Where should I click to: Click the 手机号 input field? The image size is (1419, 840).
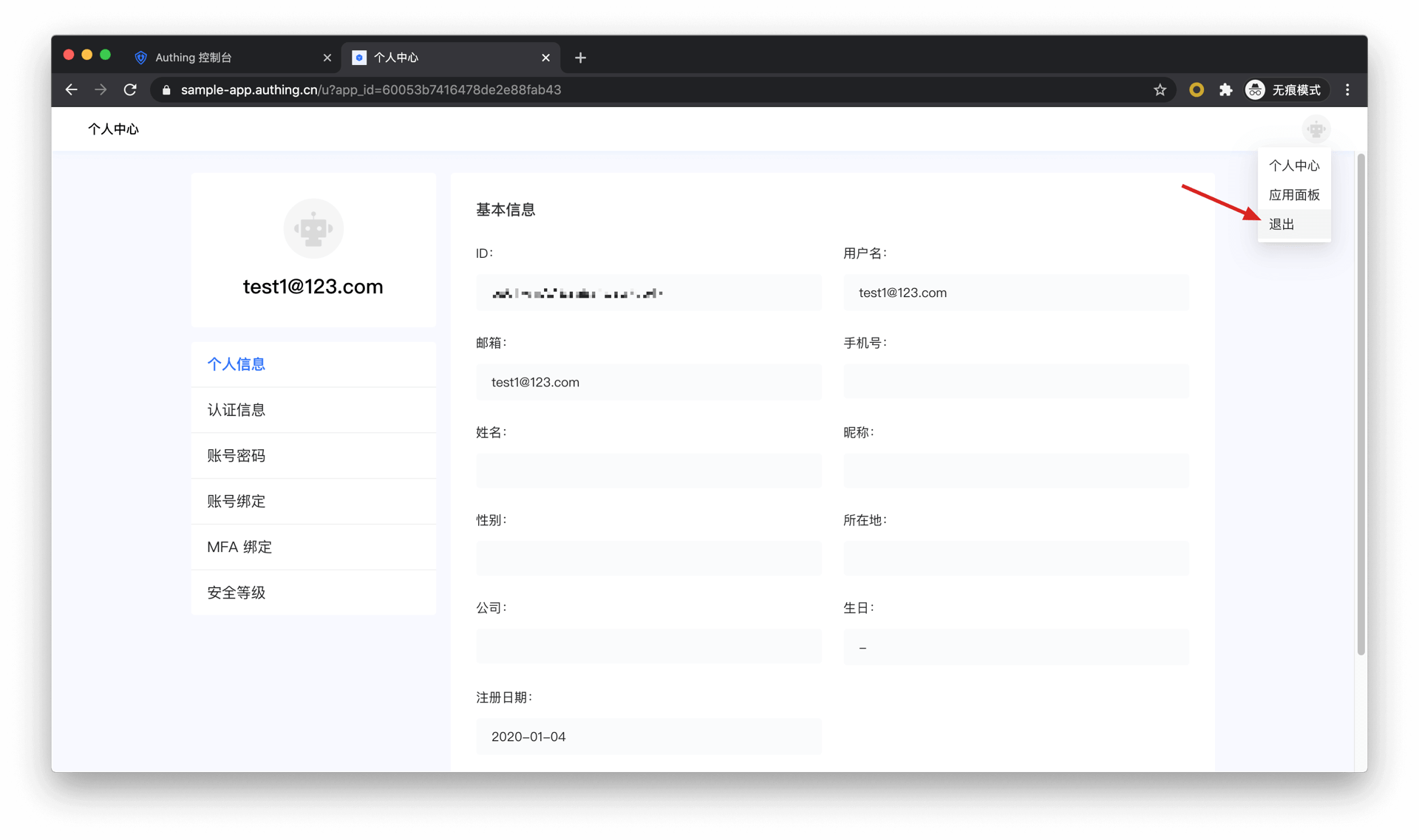(x=1015, y=381)
